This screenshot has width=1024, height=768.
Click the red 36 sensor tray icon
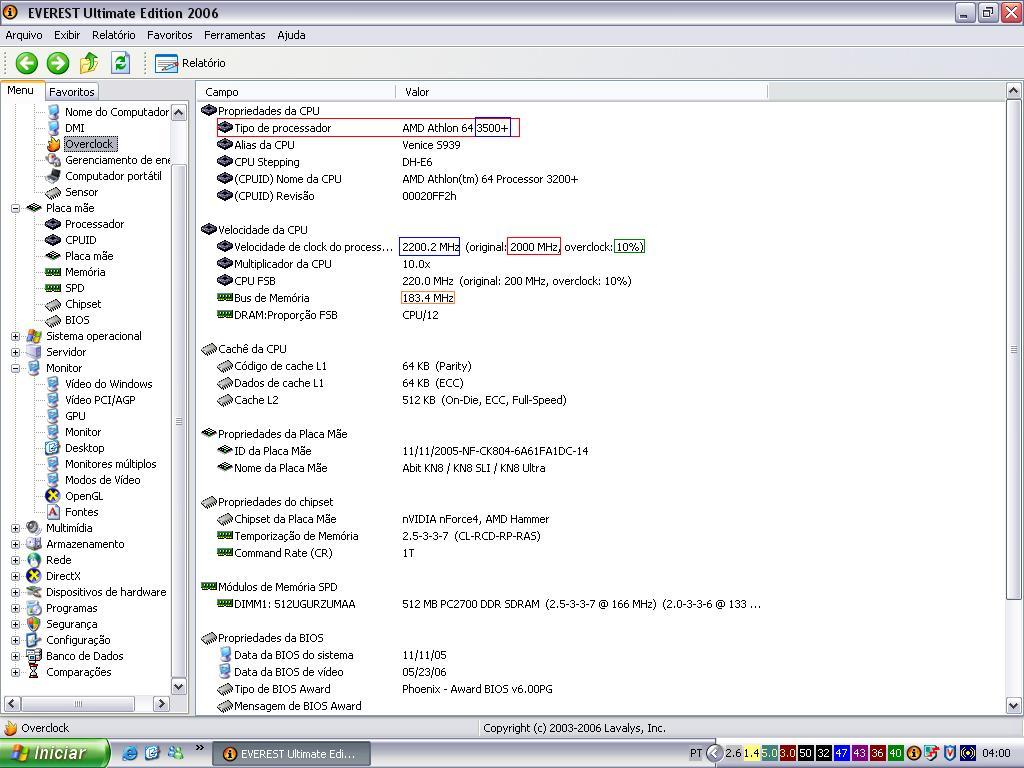tap(877, 754)
